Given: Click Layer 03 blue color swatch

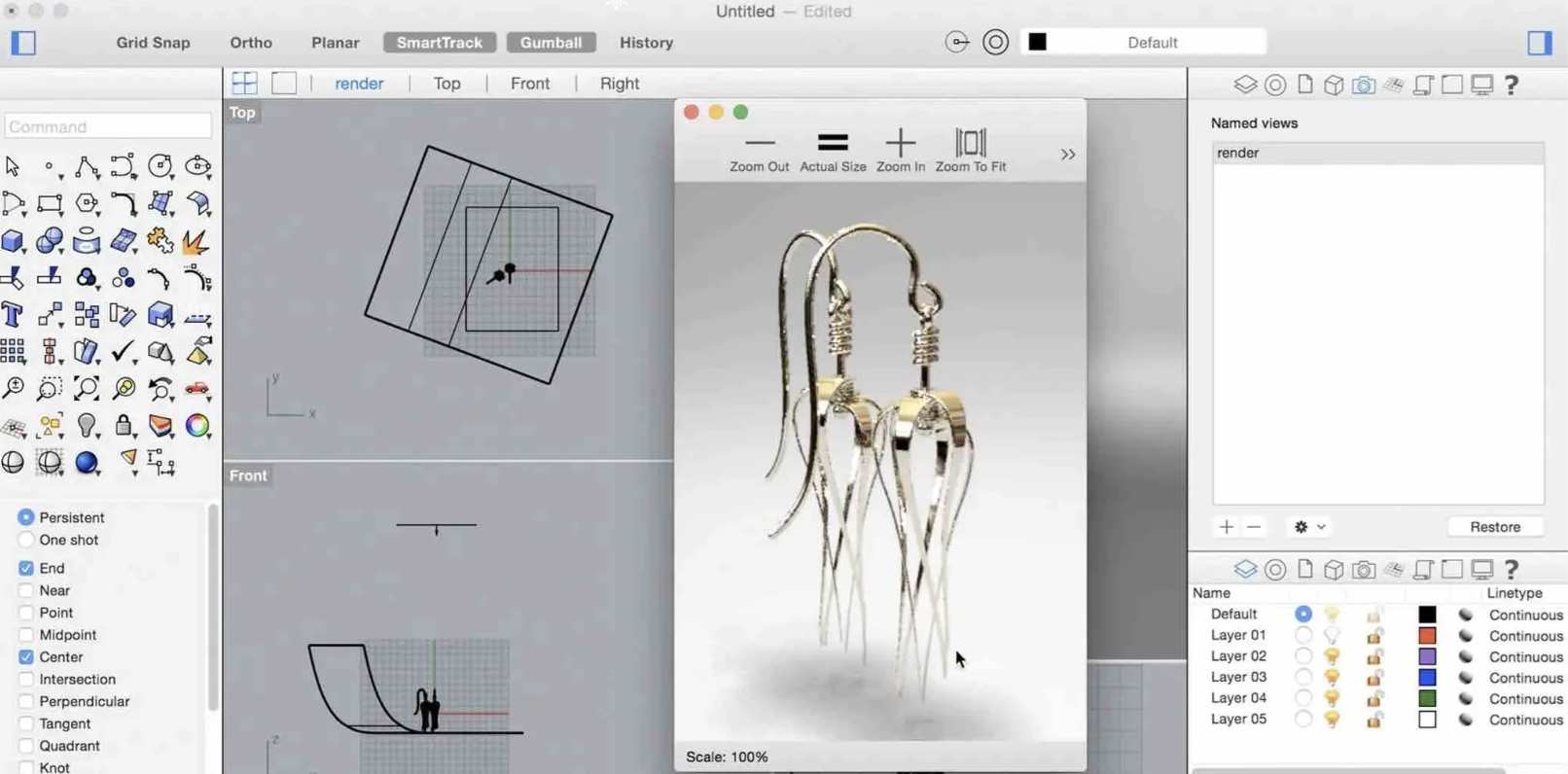Looking at the screenshot, I should point(1427,678).
